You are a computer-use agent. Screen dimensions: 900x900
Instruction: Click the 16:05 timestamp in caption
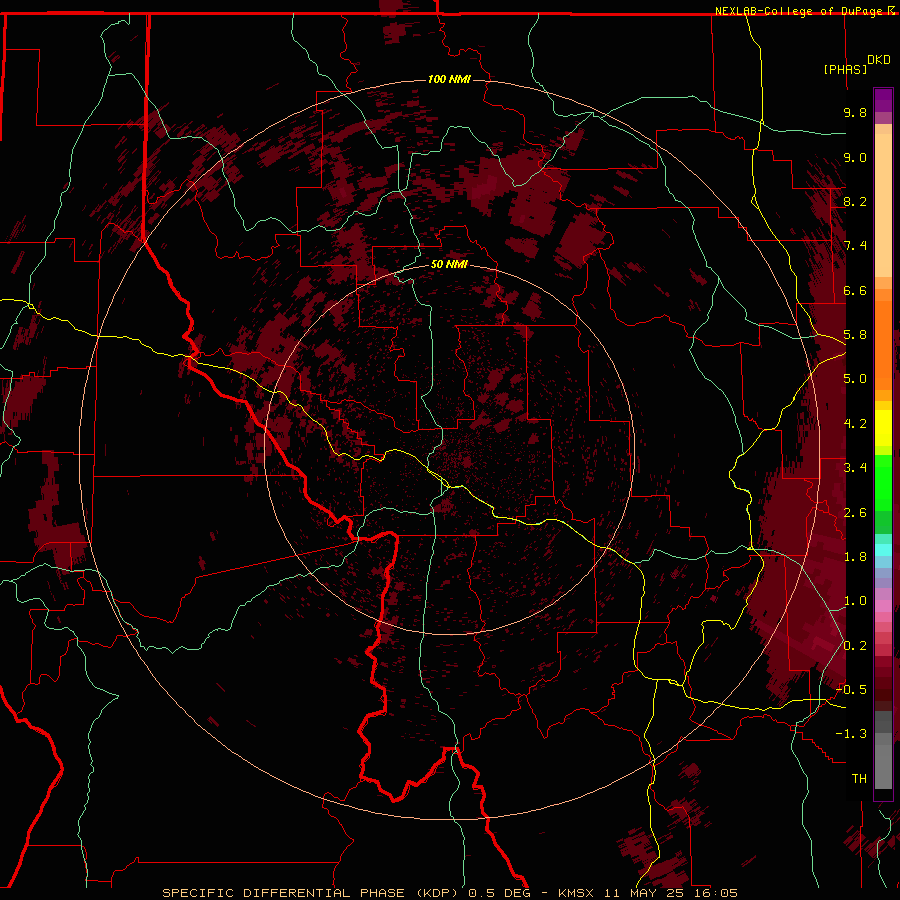[x=716, y=893]
